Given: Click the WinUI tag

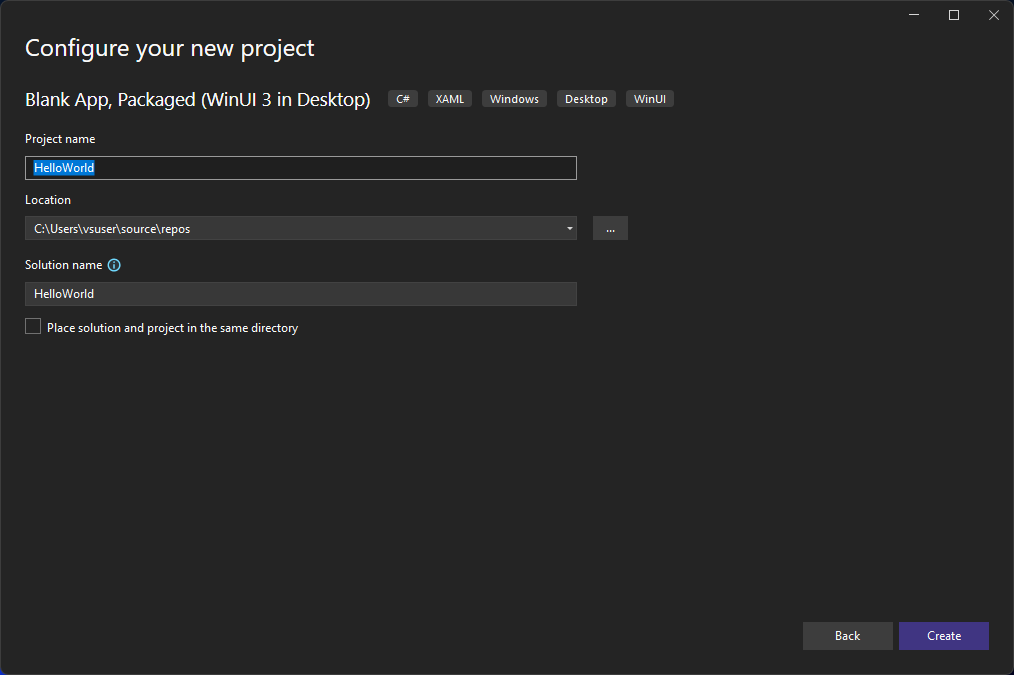Looking at the screenshot, I should (649, 98).
